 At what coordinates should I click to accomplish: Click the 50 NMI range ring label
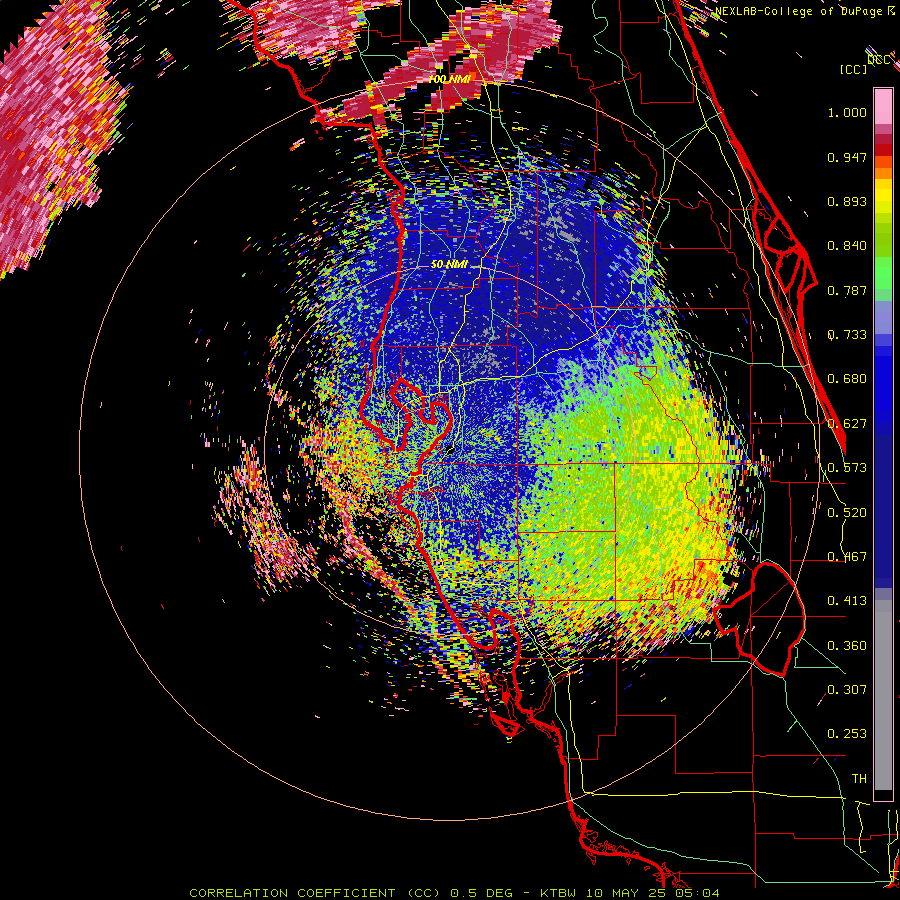449,265
